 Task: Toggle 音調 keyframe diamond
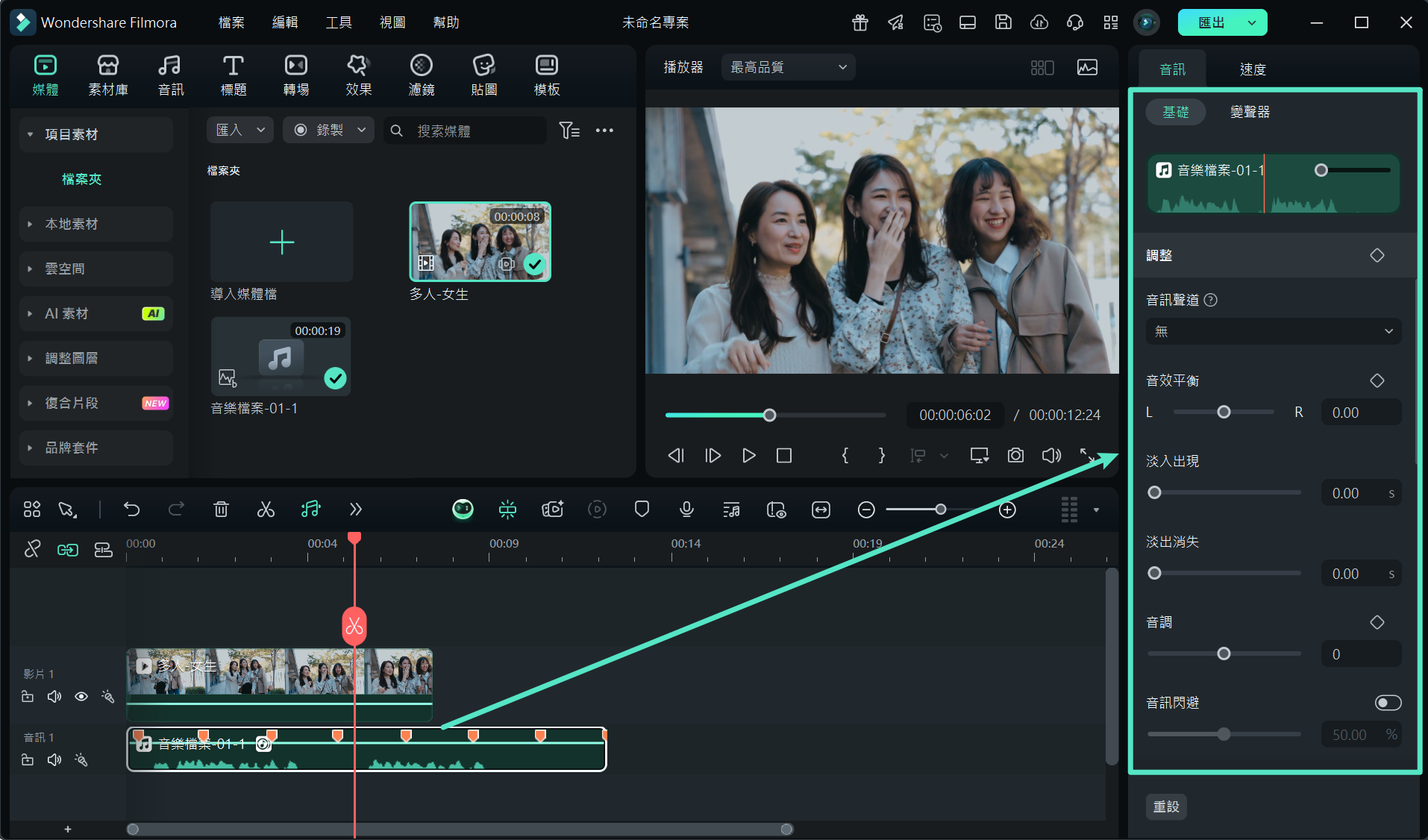click(1377, 622)
